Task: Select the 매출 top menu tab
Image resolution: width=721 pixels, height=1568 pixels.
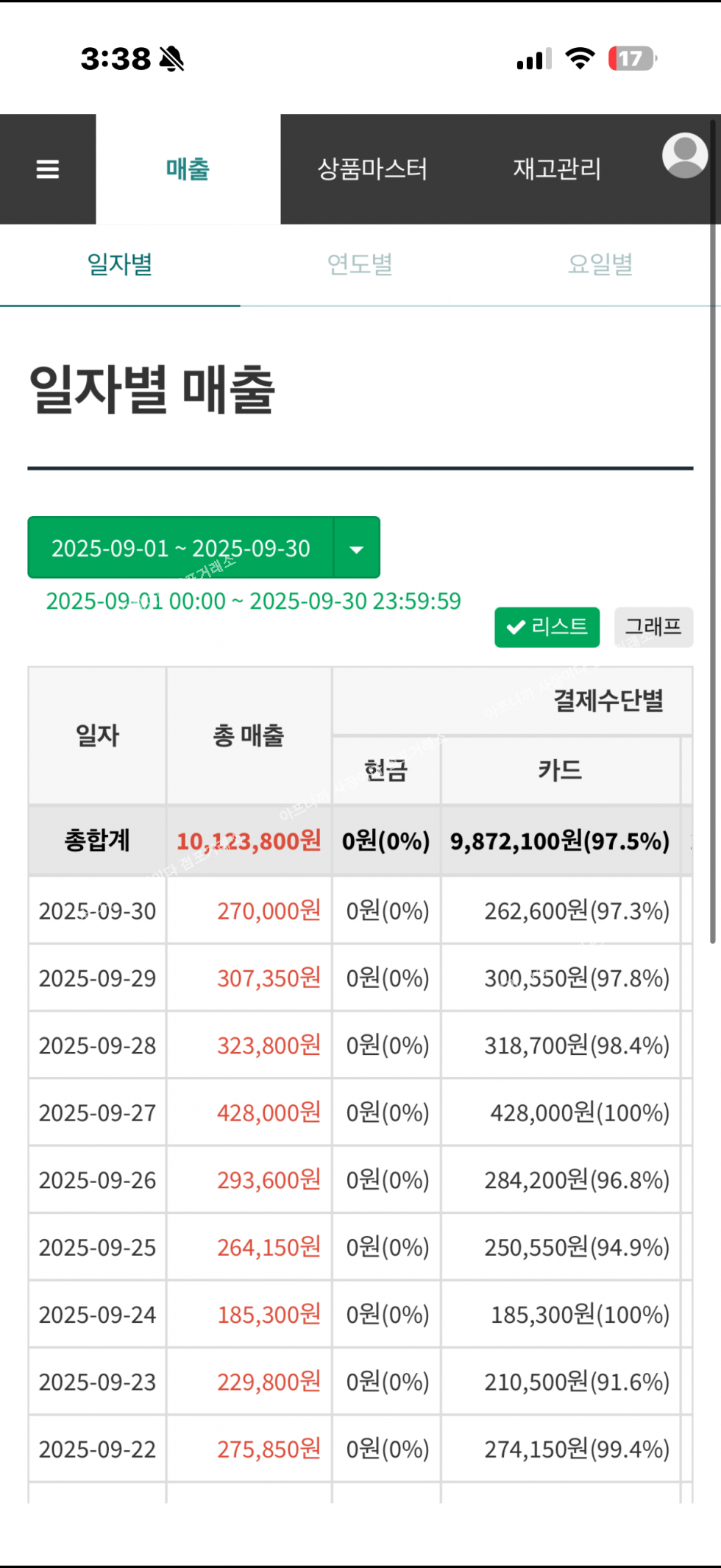Action: pos(188,169)
